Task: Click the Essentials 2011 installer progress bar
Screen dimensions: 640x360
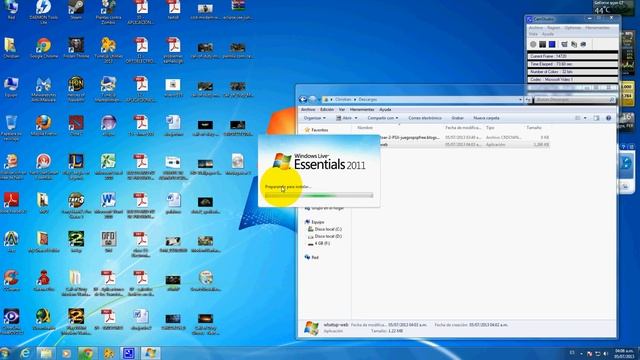Action: tap(319, 196)
